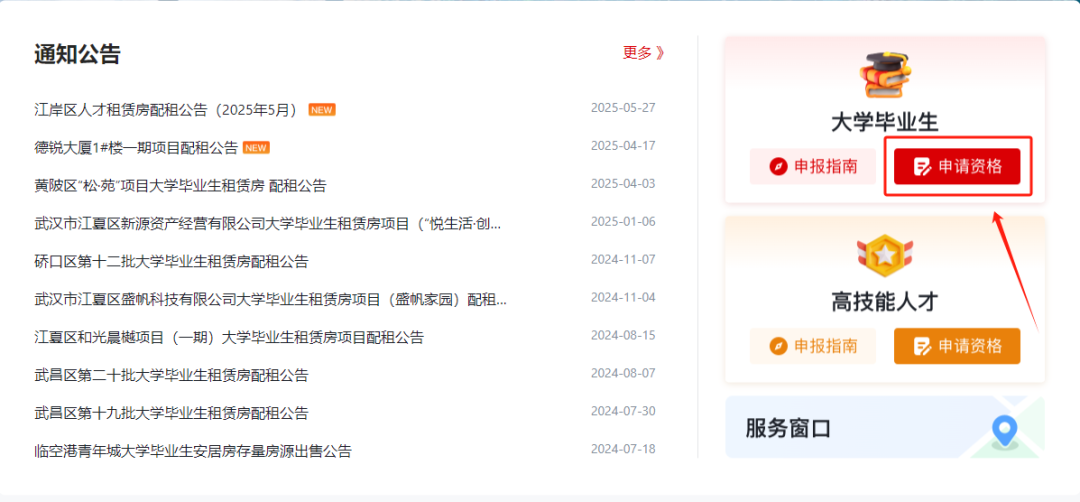Open 申报指南 for 大学毕业生

point(813,166)
